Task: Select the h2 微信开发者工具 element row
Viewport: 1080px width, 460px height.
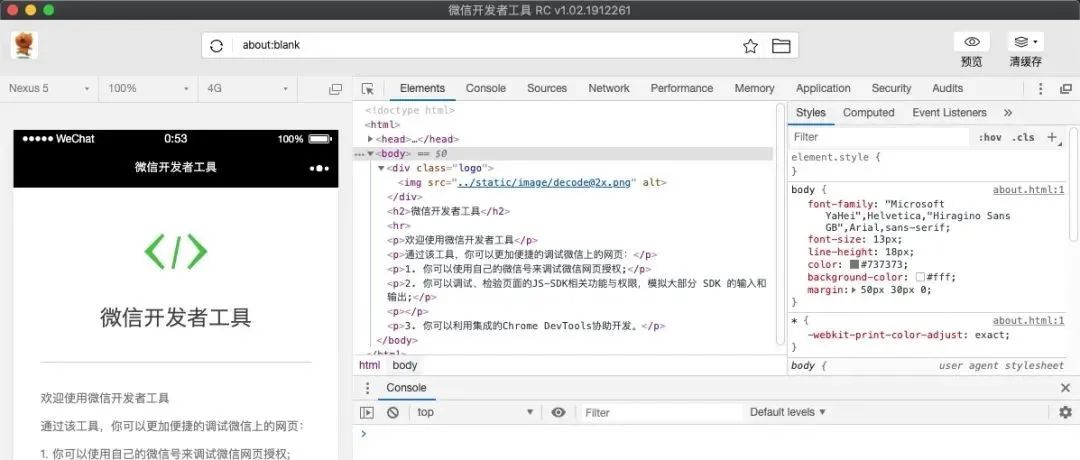Action: coord(449,211)
